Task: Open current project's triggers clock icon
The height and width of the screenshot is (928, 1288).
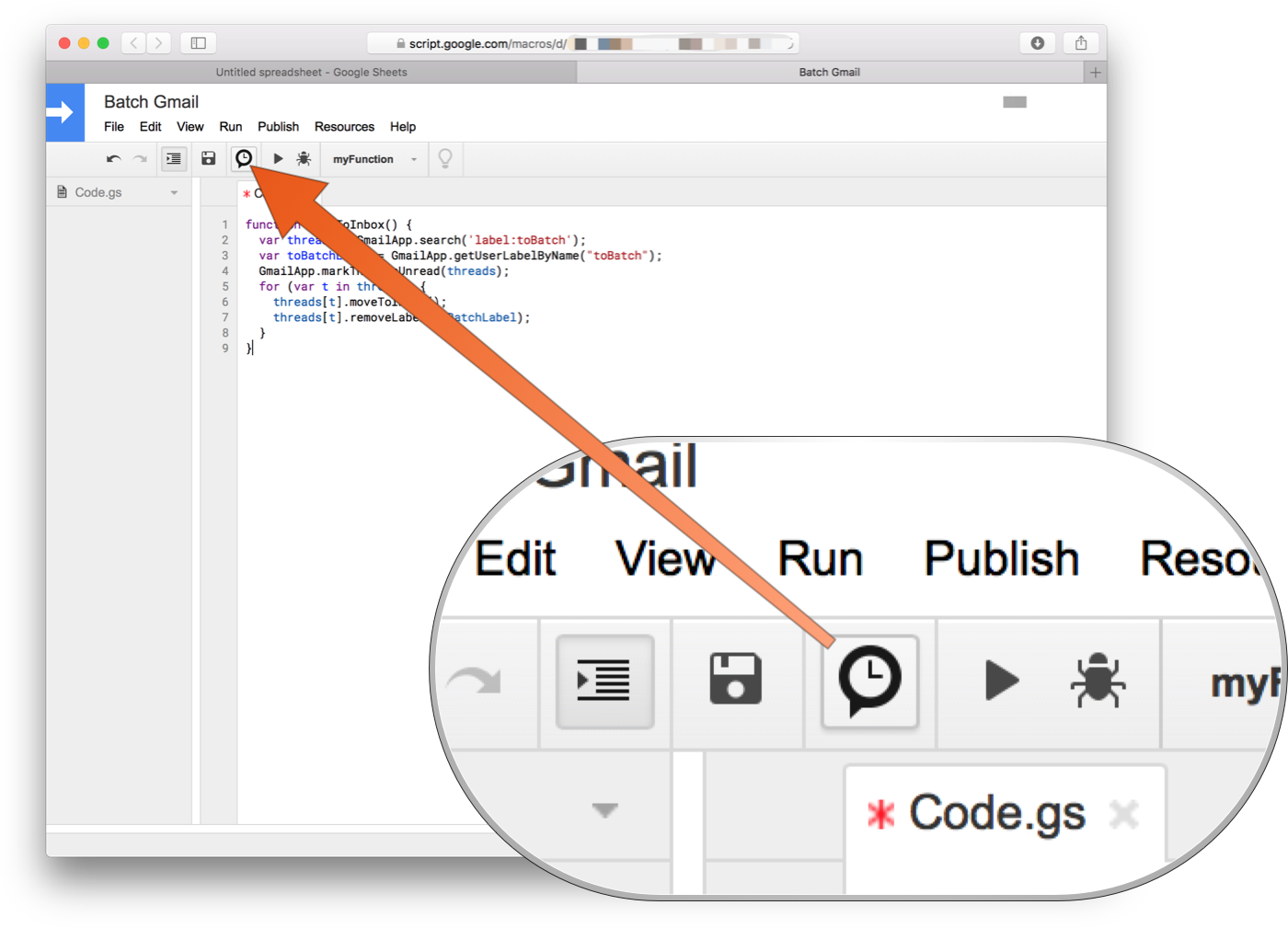Action: [x=244, y=159]
